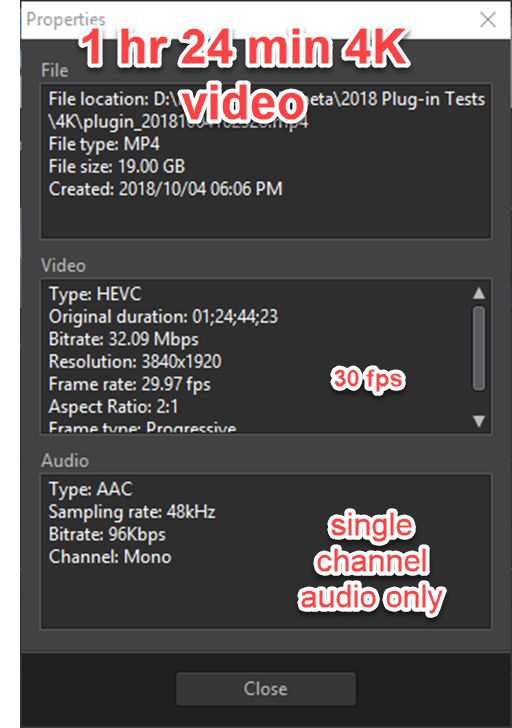Select the audio Type: AAC line
This screenshot has width=512, height=728.
point(91,489)
